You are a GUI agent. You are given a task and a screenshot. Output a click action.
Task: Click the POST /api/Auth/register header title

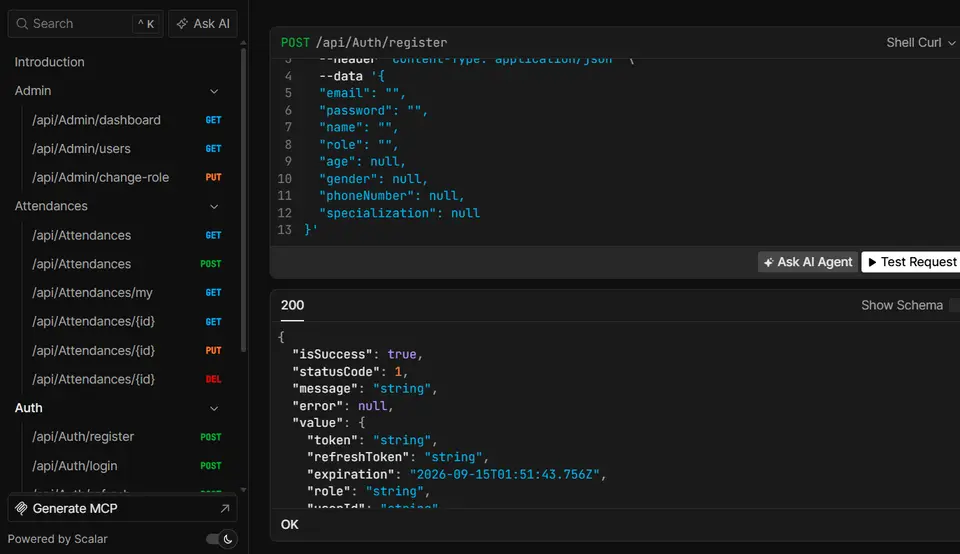pos(364,43)
